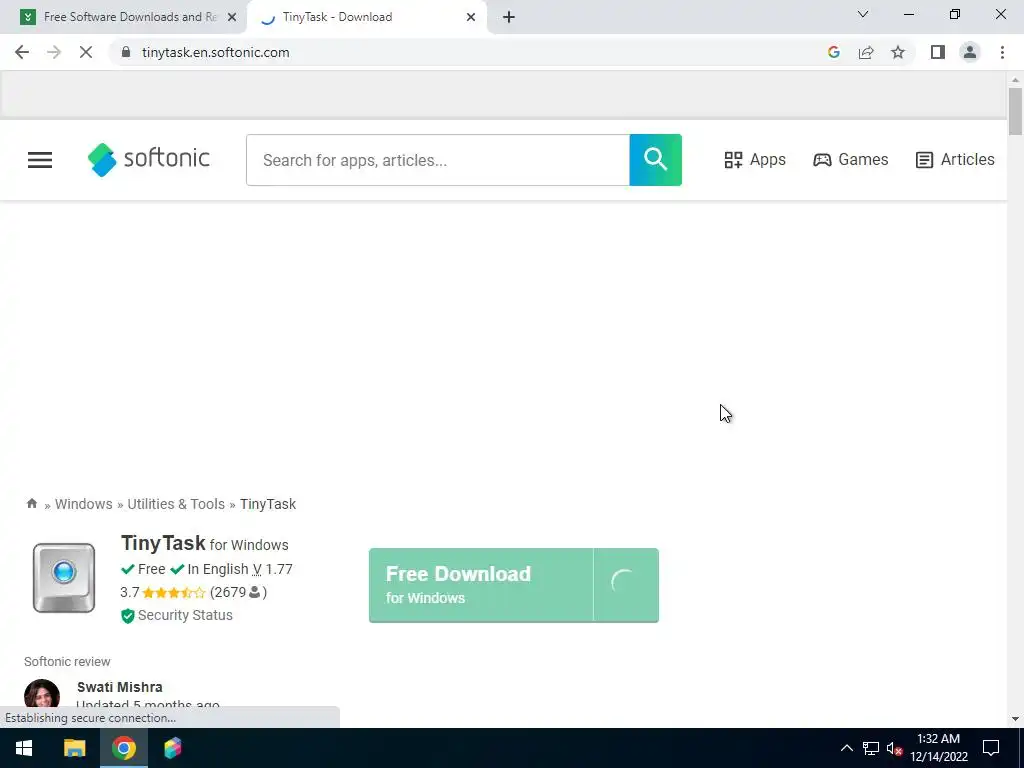Screen dimensions: 1024x768
Task: Open a new browser tab
Action: coord(509,17)
